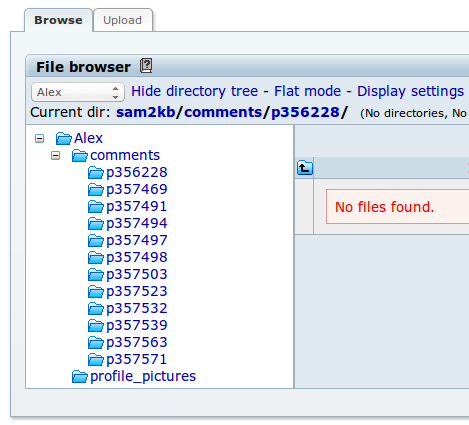Open the profile_pictures folder in tree

143,376
